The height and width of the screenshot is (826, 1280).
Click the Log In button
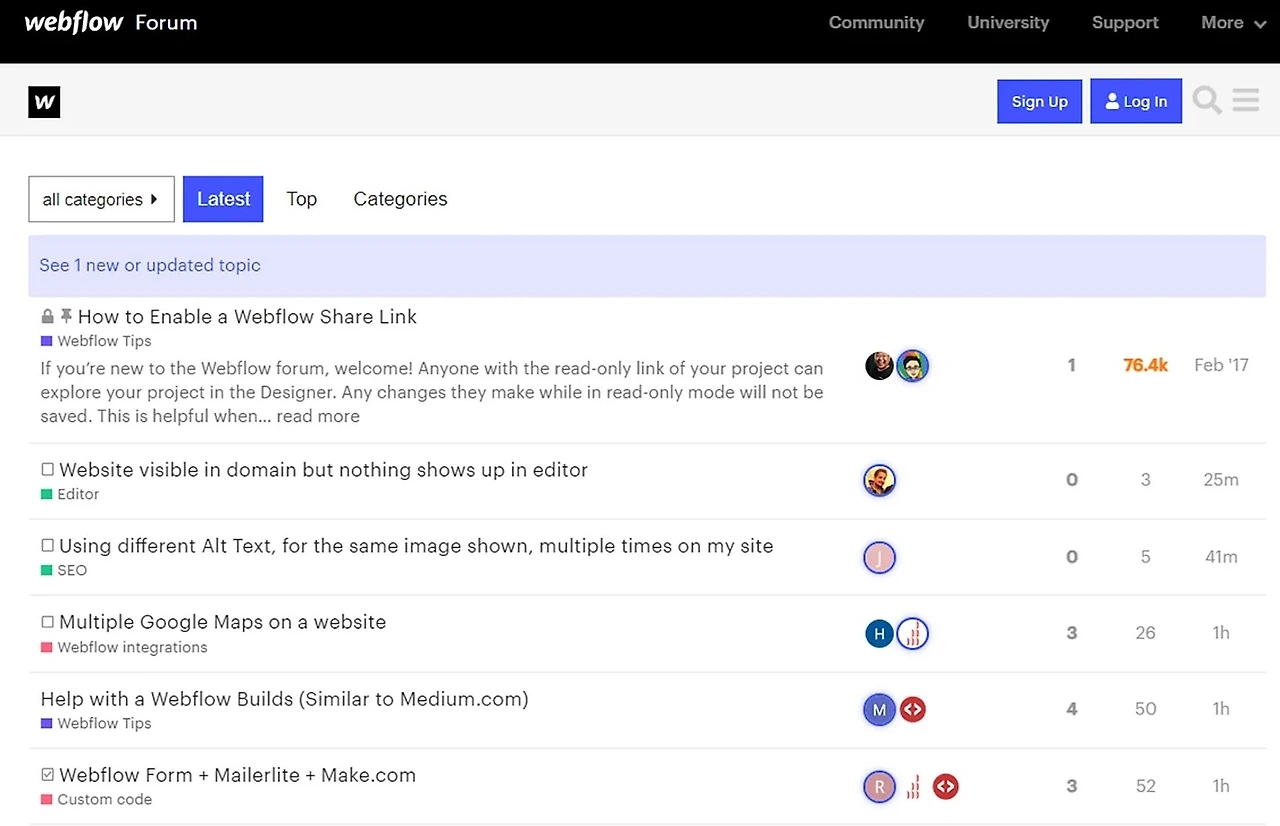point(1136,101)
